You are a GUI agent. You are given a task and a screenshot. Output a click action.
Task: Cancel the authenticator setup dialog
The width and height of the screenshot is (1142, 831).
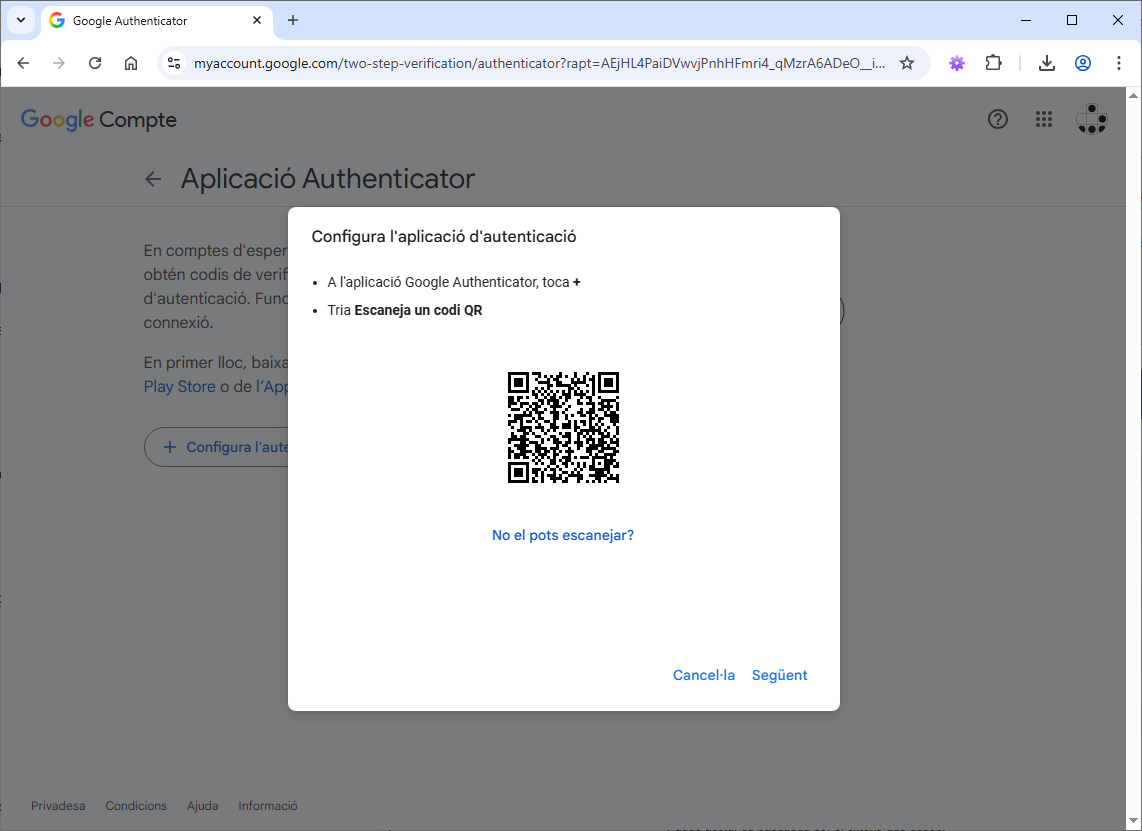[x=703, y=675]
